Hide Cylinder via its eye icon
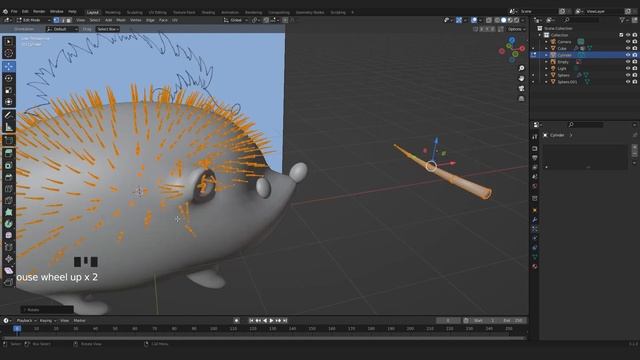 click(x=628, y=55)
